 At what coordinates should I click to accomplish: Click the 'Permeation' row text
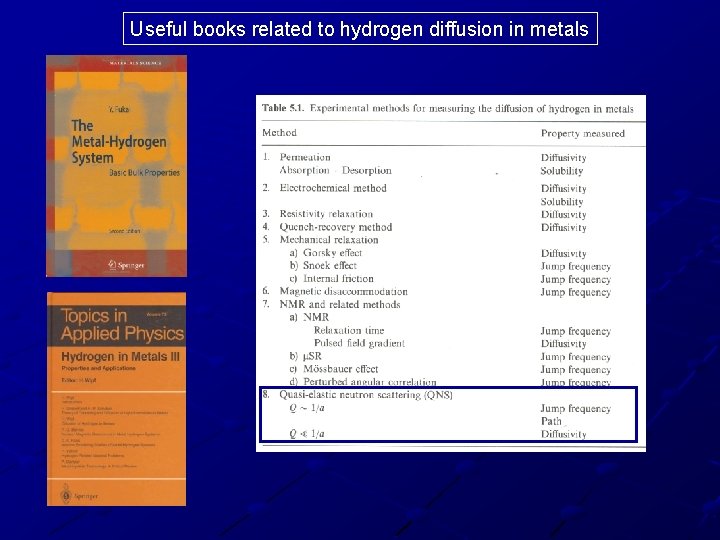(305, 157)
